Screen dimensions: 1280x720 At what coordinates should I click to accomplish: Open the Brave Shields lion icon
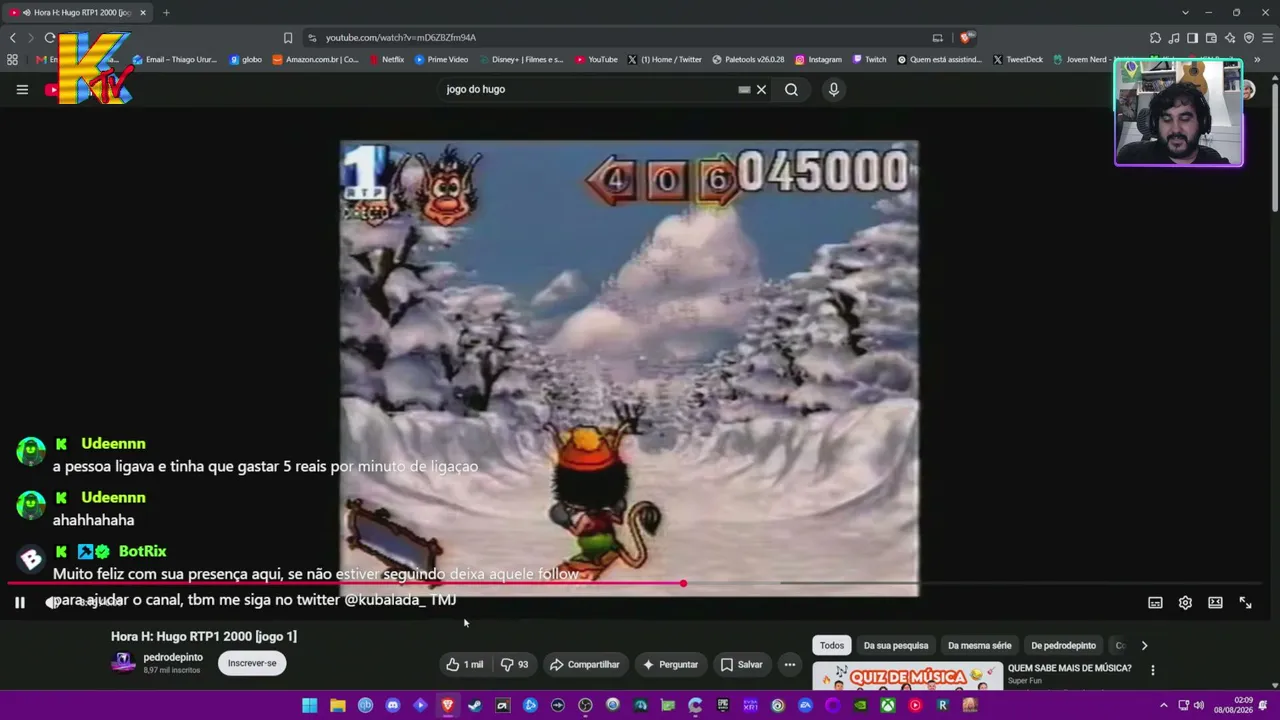coord(965,38)
